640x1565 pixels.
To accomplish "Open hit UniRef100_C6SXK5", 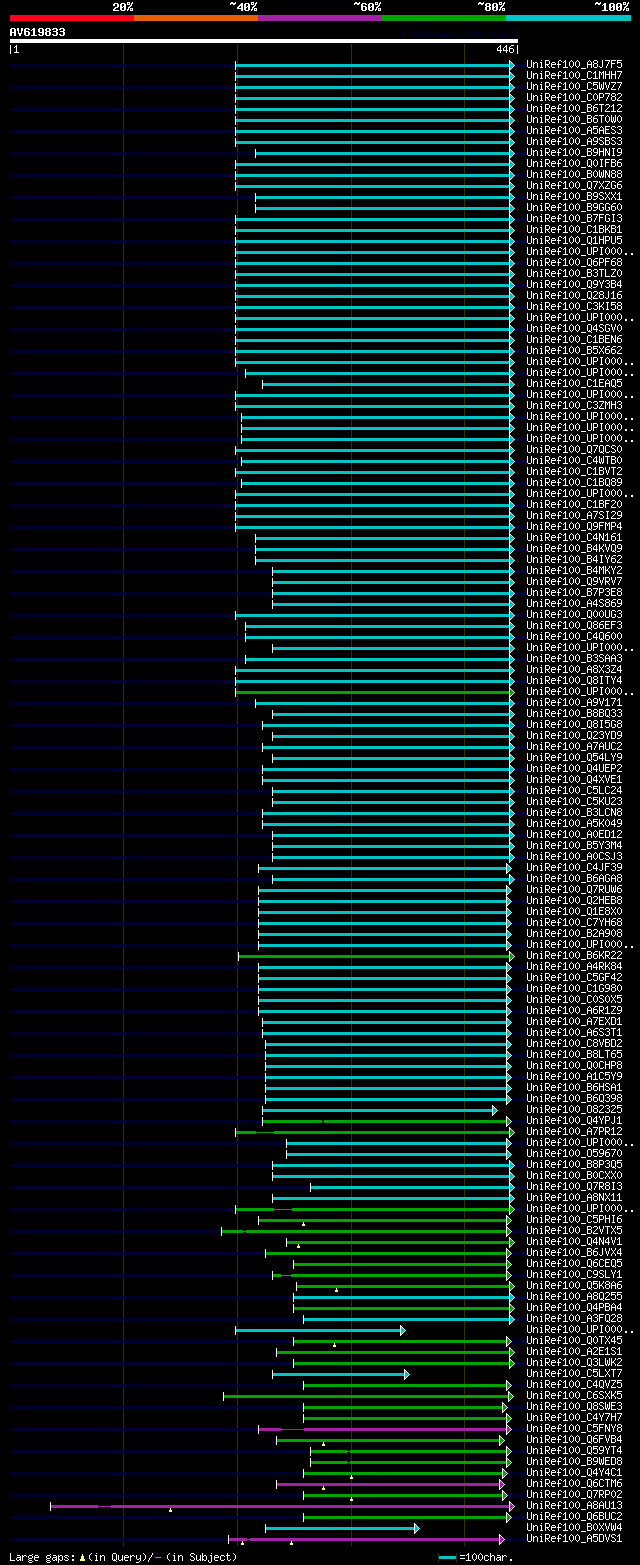I will pos(574,1395).
